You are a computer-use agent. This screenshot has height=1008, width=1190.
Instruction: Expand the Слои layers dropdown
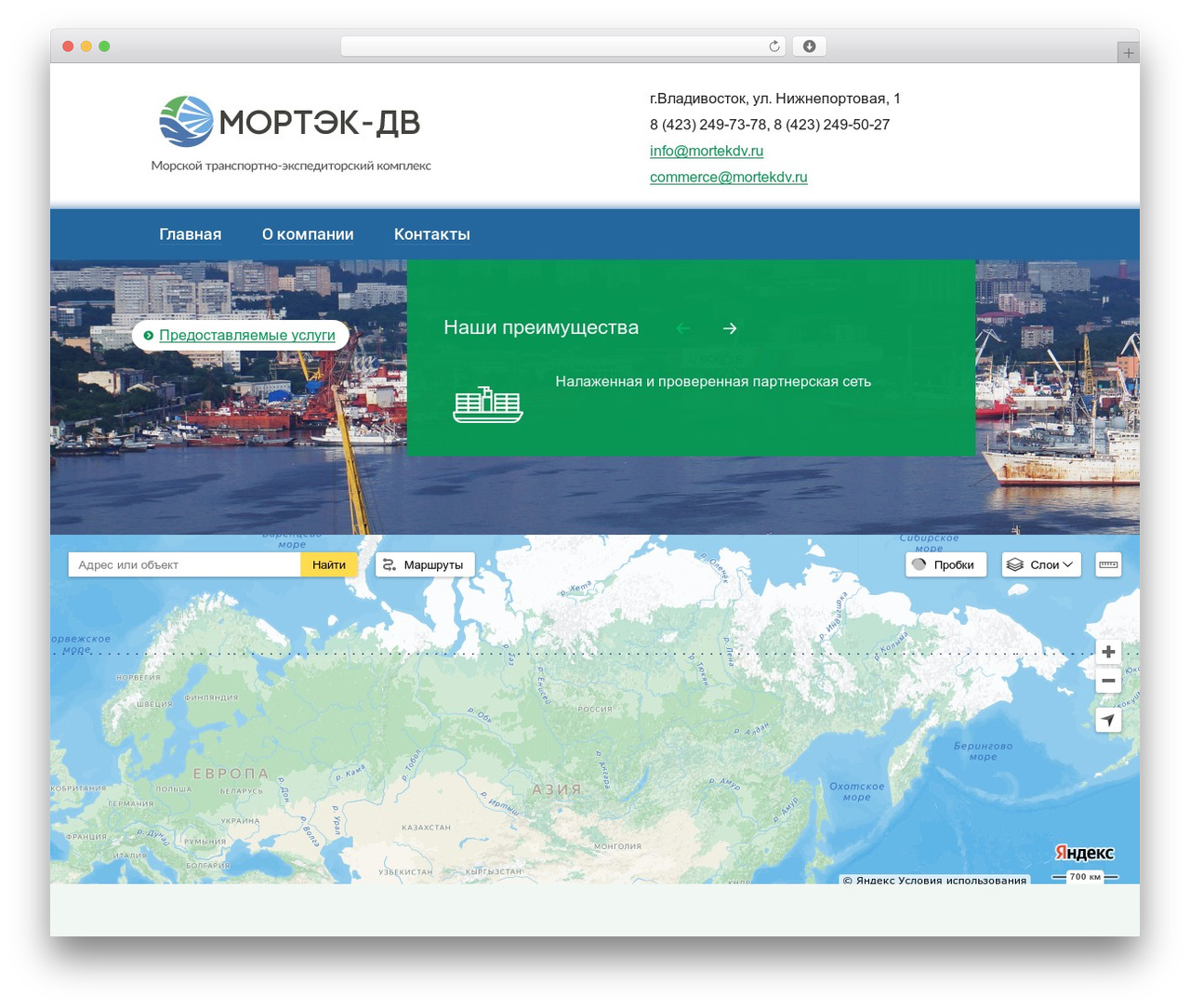pyautogui.click(x=1041, y=564)
